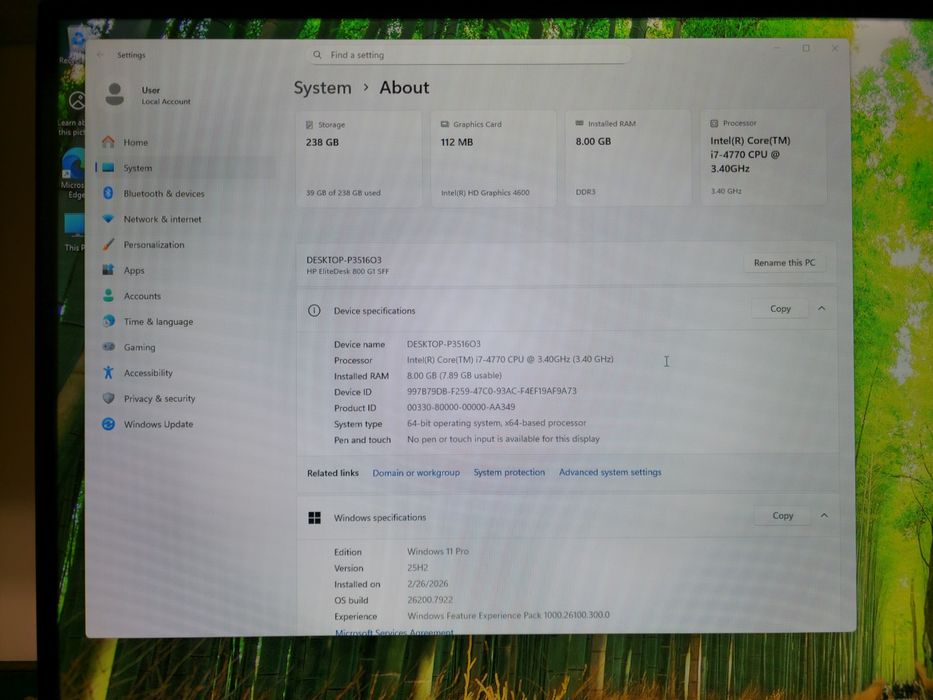Collapse the Device specifications section
Viewport: 933px width, 700px height.
(x=822, y=308)
